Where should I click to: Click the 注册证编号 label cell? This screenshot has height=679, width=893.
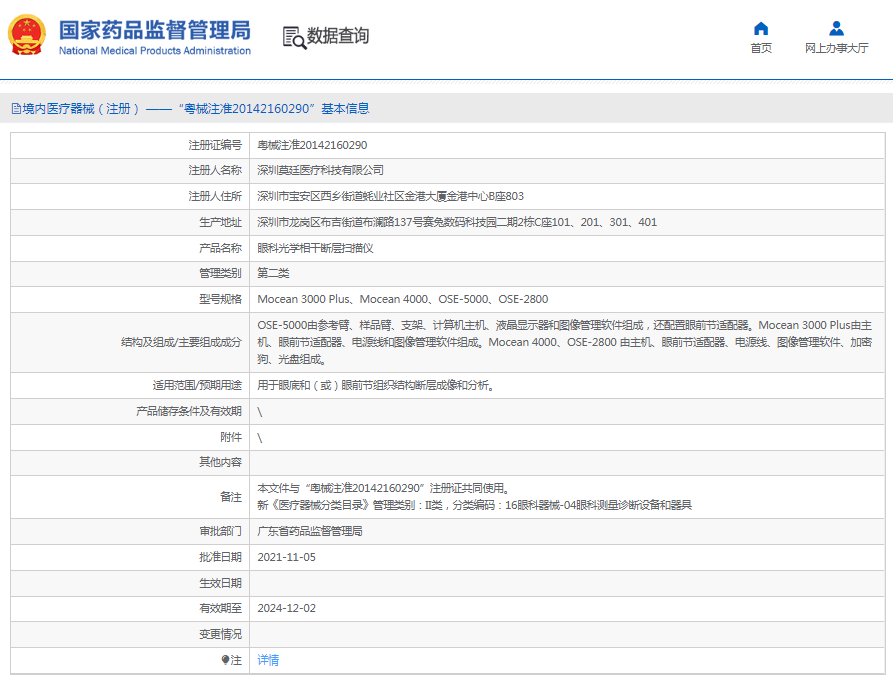point(130,145)
